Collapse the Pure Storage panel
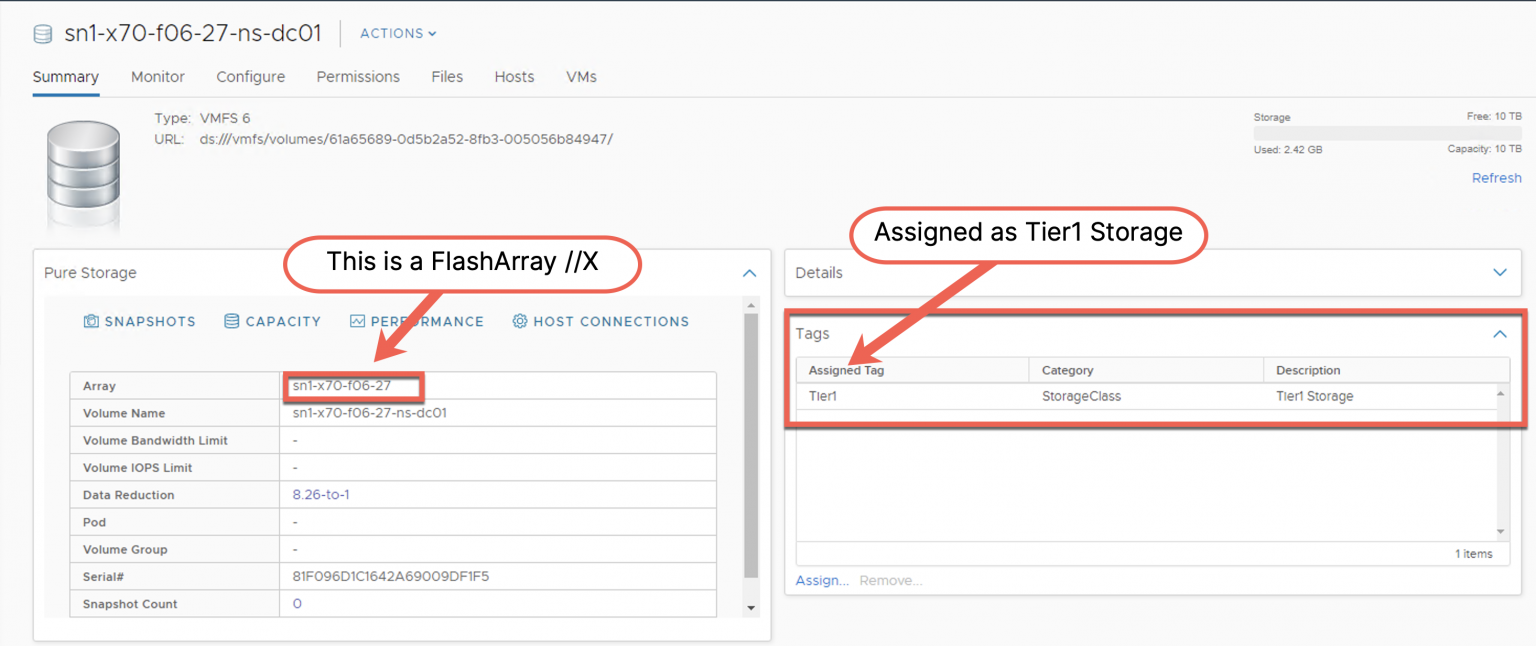Viewport: 1536px width, 646px height. [749, 273]
